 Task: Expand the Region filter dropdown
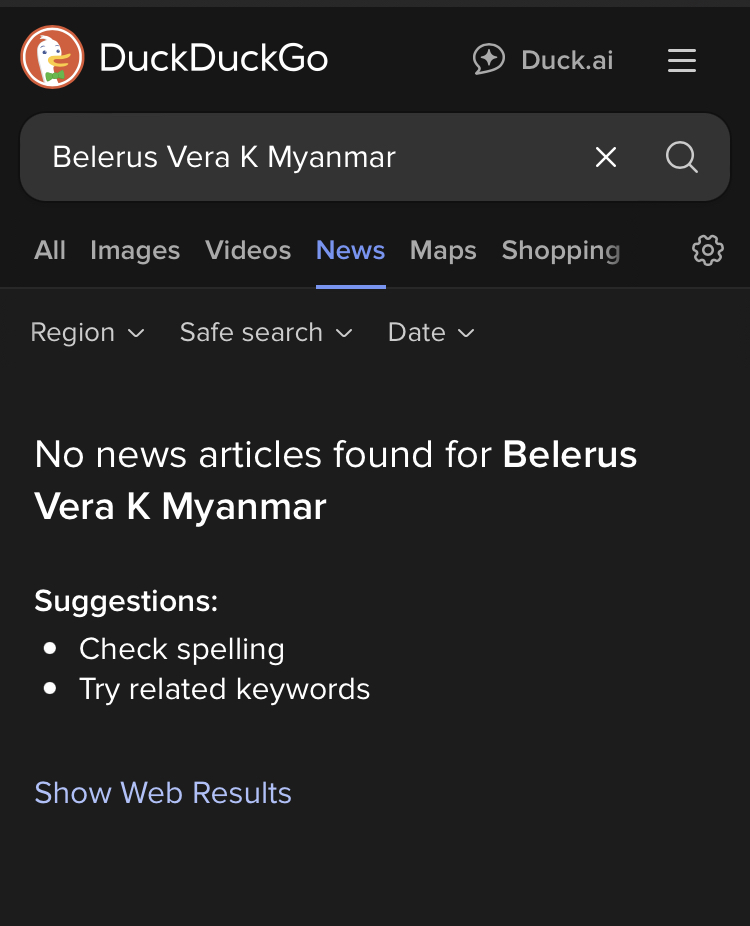tap(88, 333)
